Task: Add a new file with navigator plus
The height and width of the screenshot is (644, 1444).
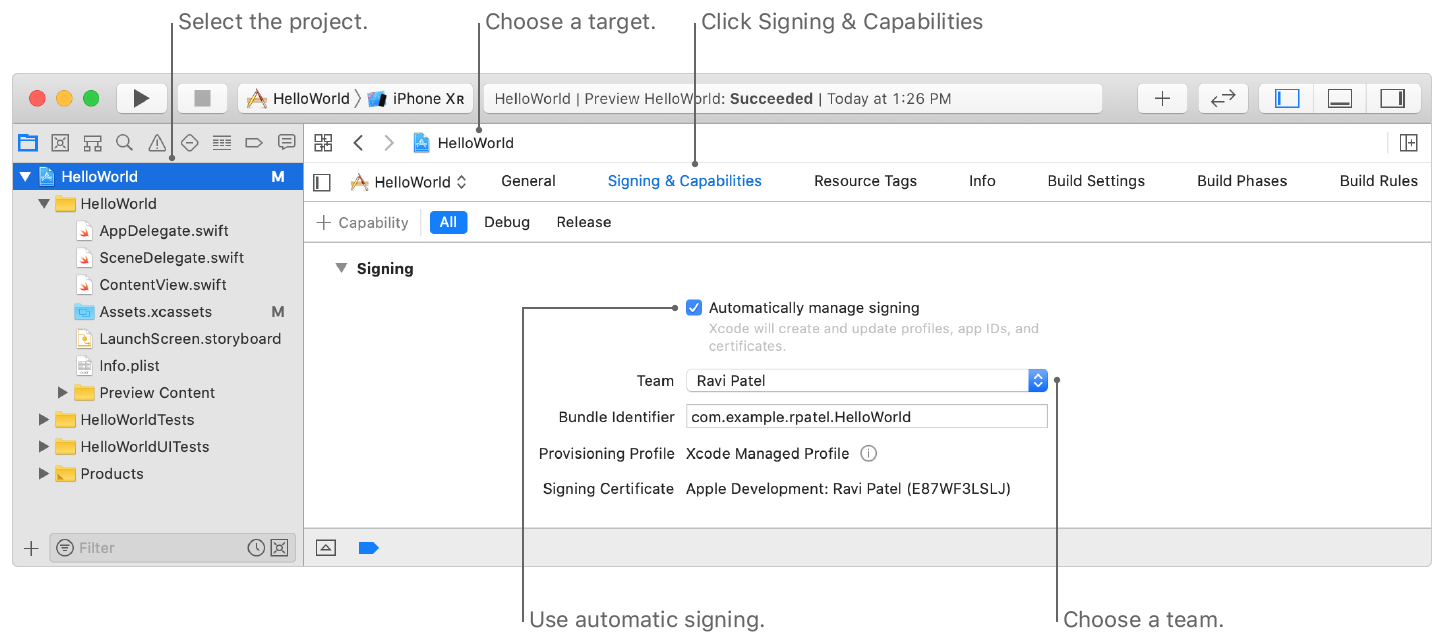Action: coord(31,548)
